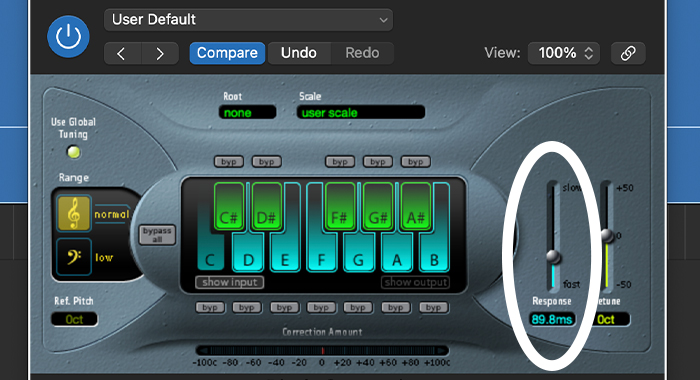Click the Compare button
This screenshot has width=700, height=380.
coord(227,54)
